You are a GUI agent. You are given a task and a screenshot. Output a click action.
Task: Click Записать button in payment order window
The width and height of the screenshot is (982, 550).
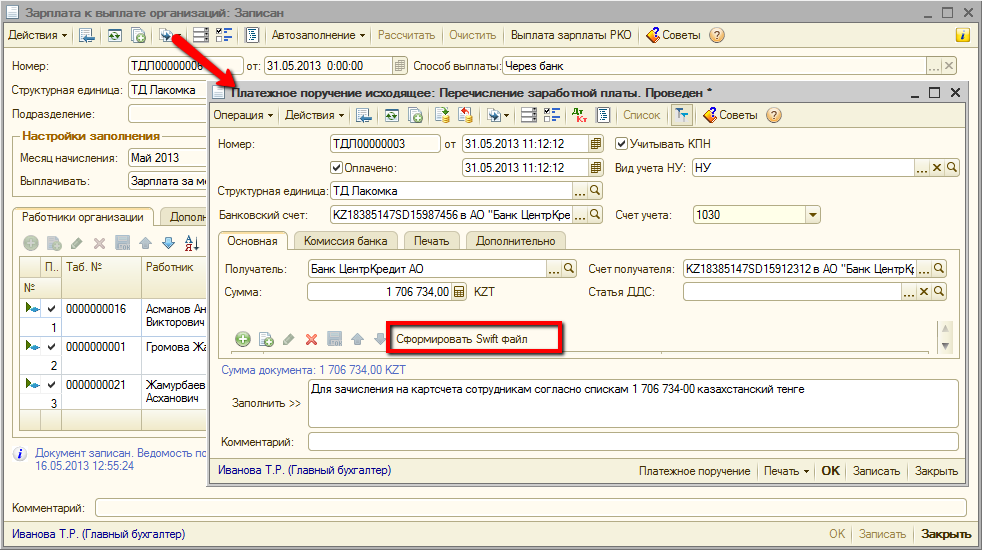tap(877, 471)
